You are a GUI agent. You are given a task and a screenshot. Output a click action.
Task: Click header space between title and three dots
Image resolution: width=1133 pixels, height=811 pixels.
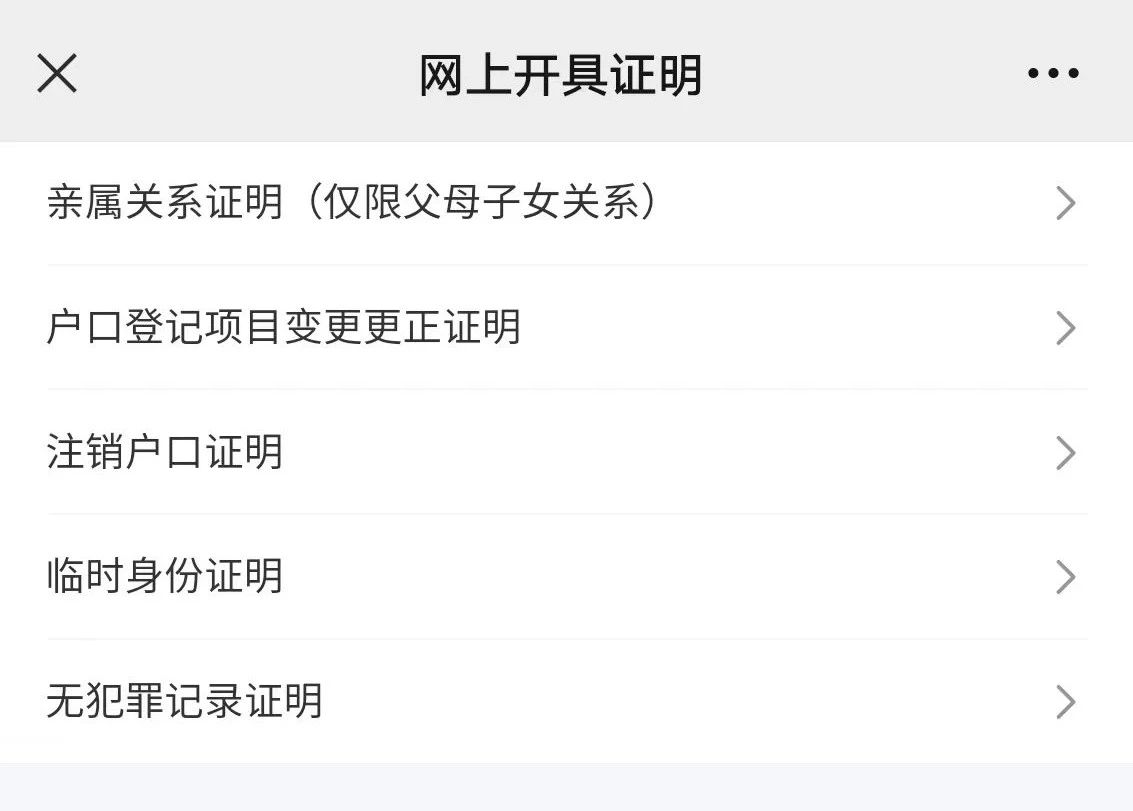(x=860, y=73)
